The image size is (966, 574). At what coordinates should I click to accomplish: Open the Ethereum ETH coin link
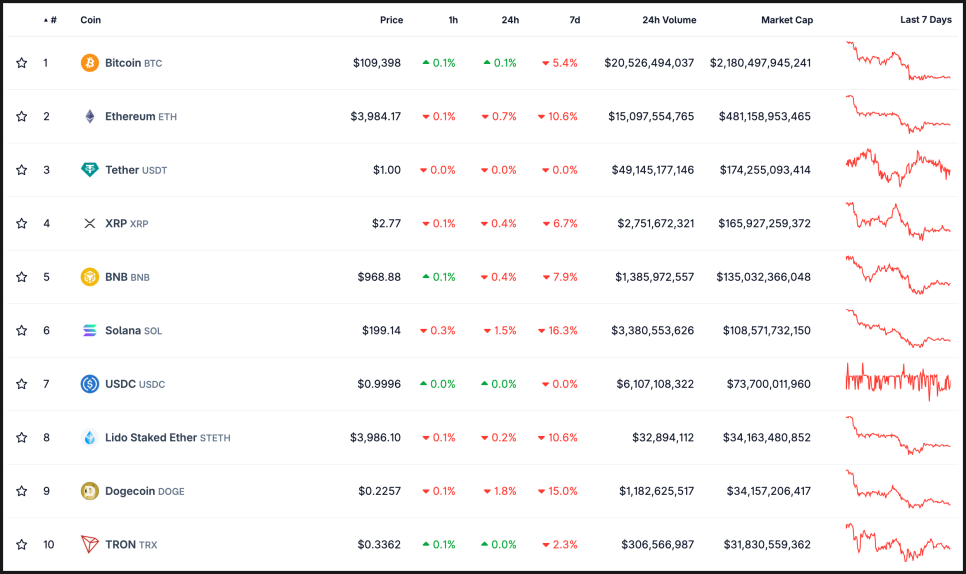[x=141, y=116]
